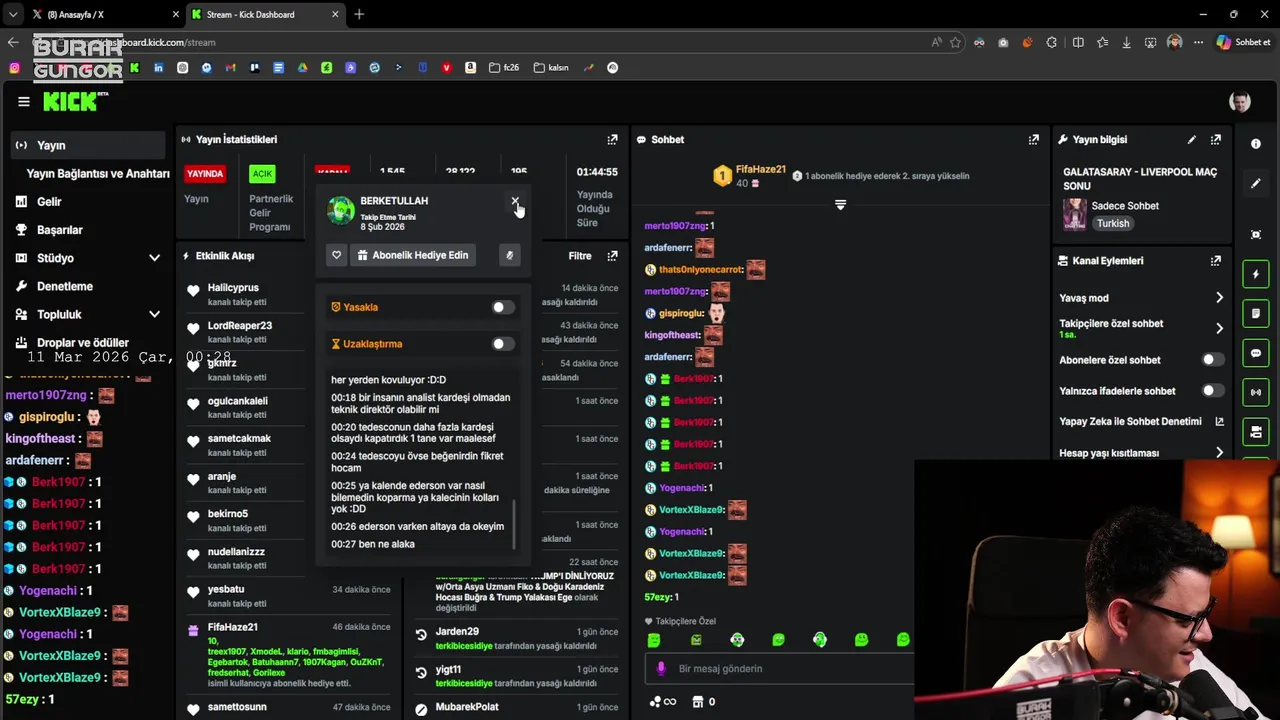Pop out the Yayın İstatistikleri panel
Image resolution: width=1280 pixels, height=720 pixels.
(x=612, y=140)
